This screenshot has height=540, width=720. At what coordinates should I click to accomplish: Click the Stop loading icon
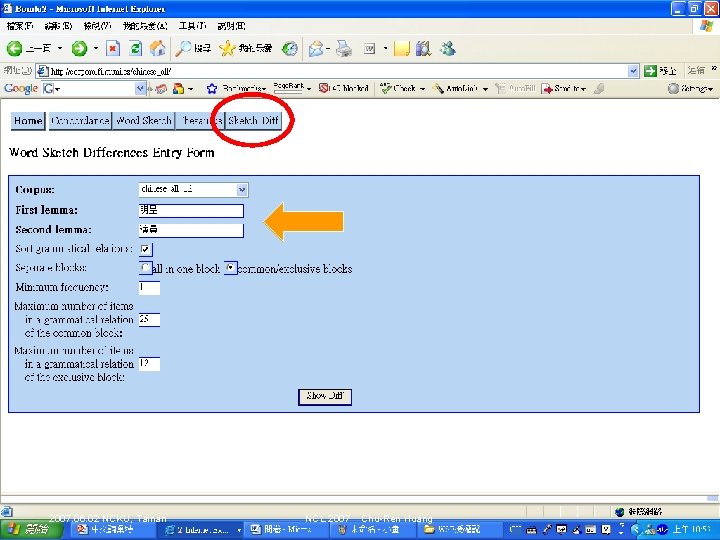(113, 48)
